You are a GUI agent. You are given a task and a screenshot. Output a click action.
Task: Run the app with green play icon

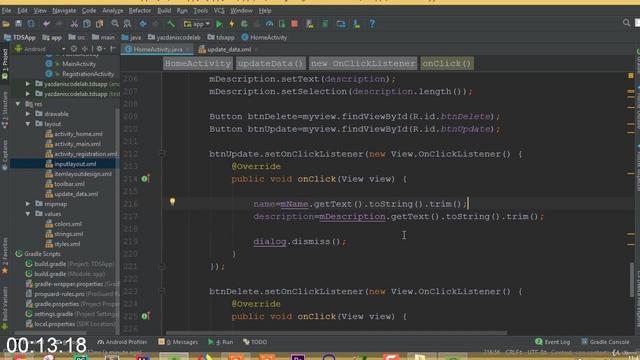219,24
